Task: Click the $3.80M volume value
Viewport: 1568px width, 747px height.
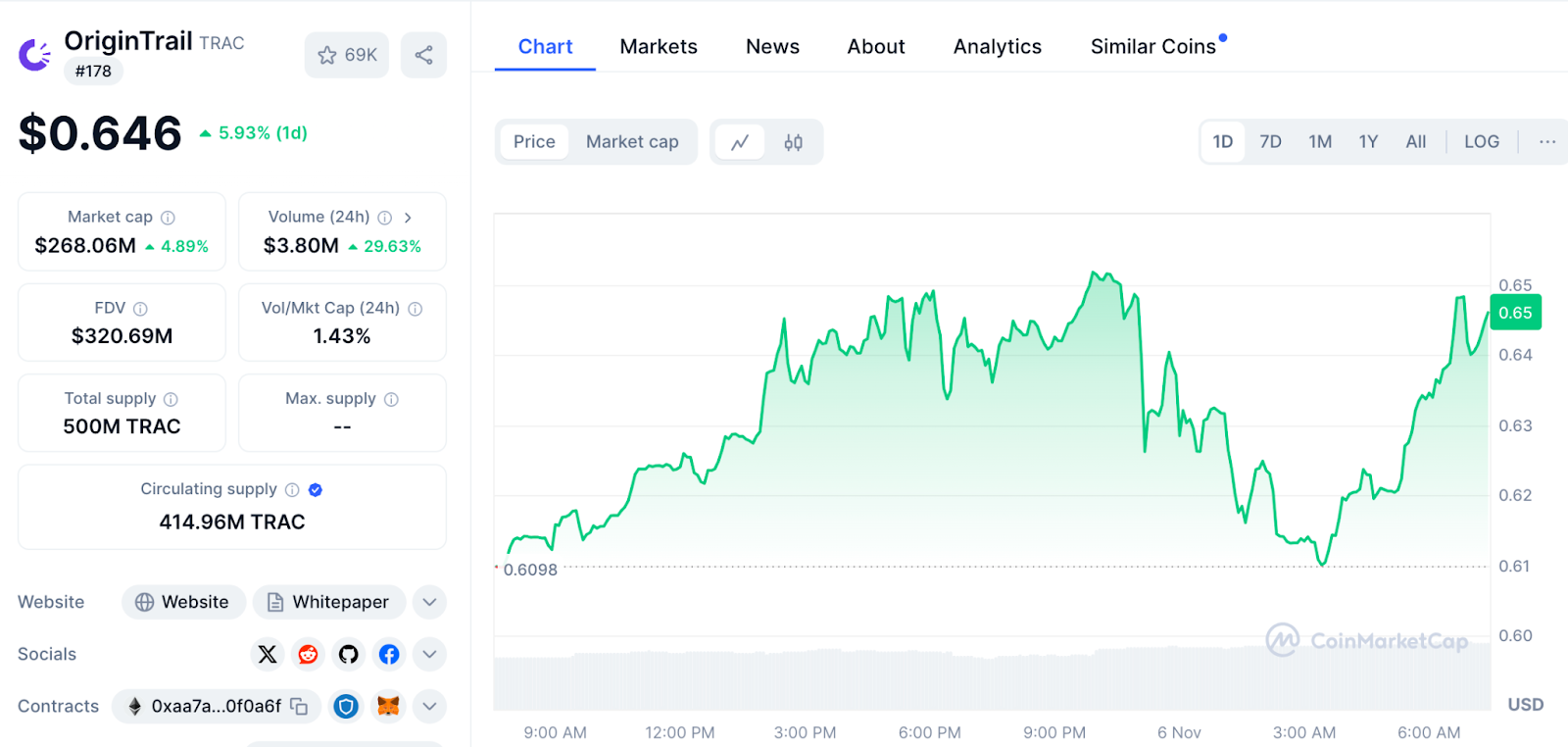Action: click(x=301, y=246)
